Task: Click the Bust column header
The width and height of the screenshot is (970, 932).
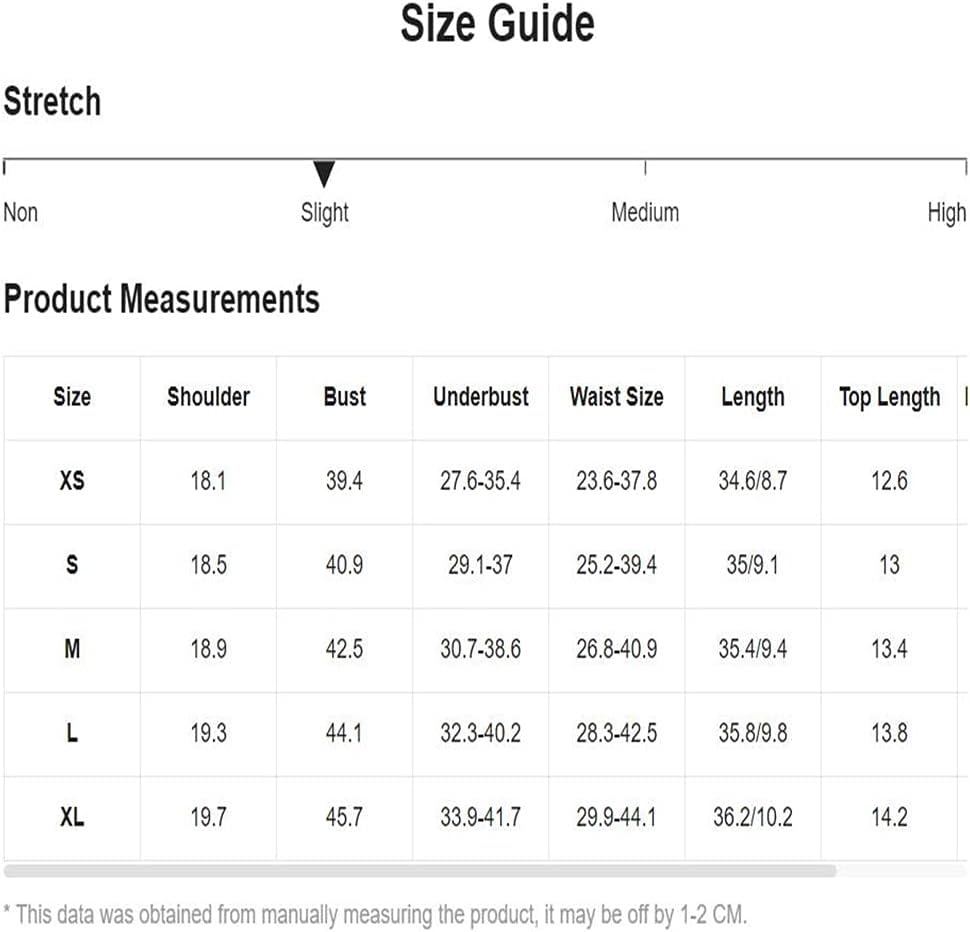Action: coord(345,396)
